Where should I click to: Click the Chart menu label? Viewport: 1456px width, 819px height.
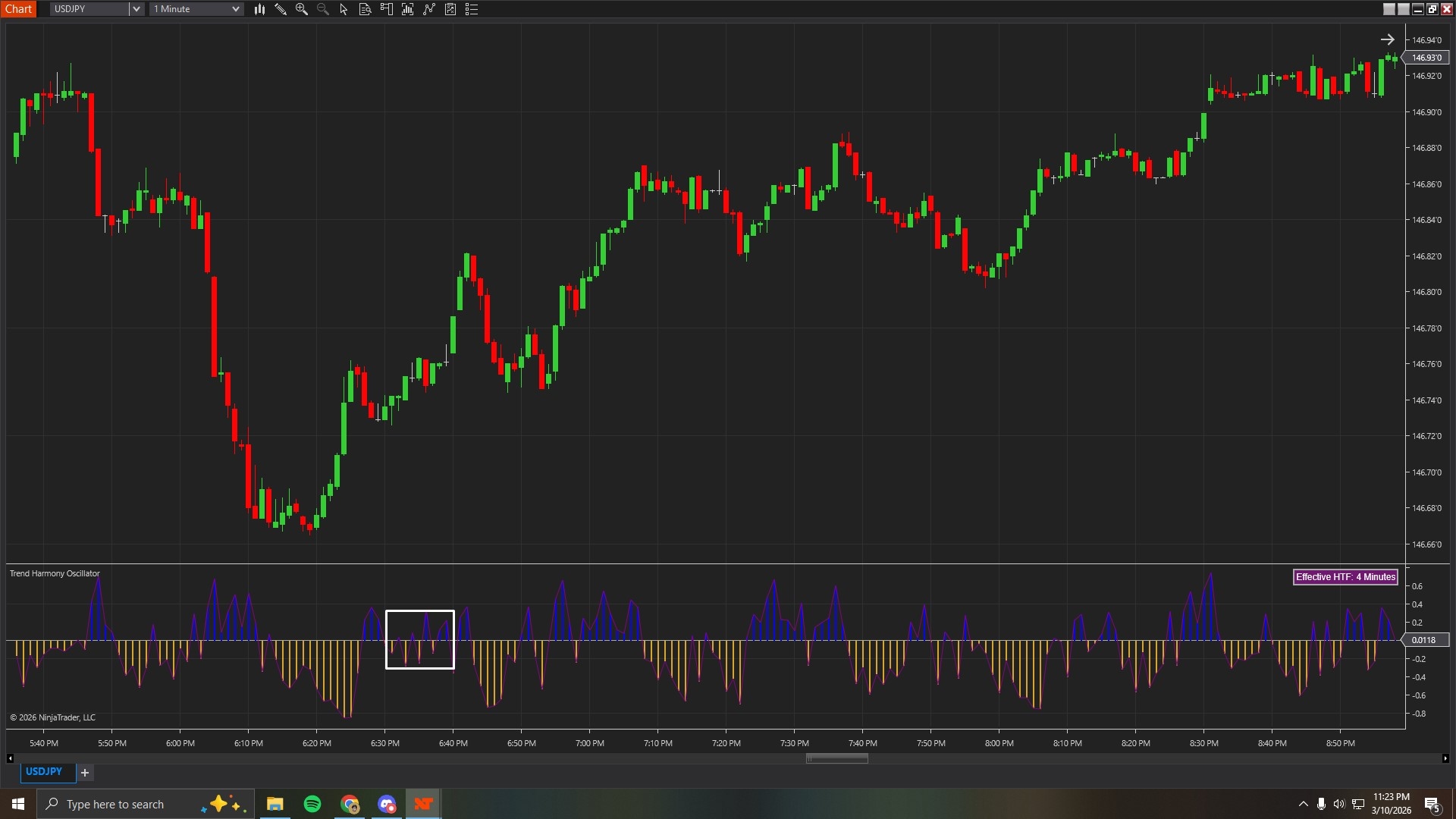pyautogui.click(x=19, y=9)
